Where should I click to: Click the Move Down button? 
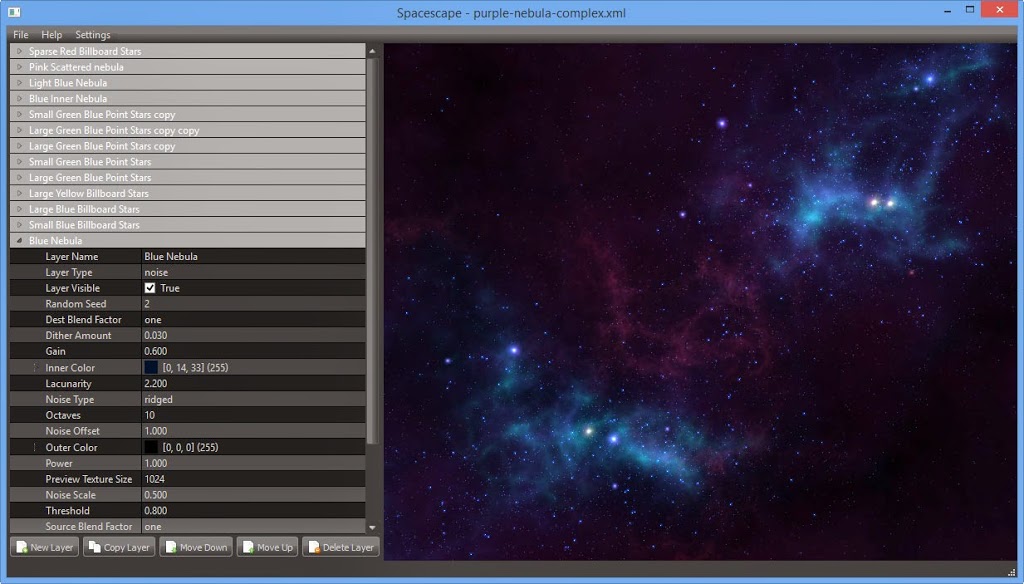coord(196,547)
